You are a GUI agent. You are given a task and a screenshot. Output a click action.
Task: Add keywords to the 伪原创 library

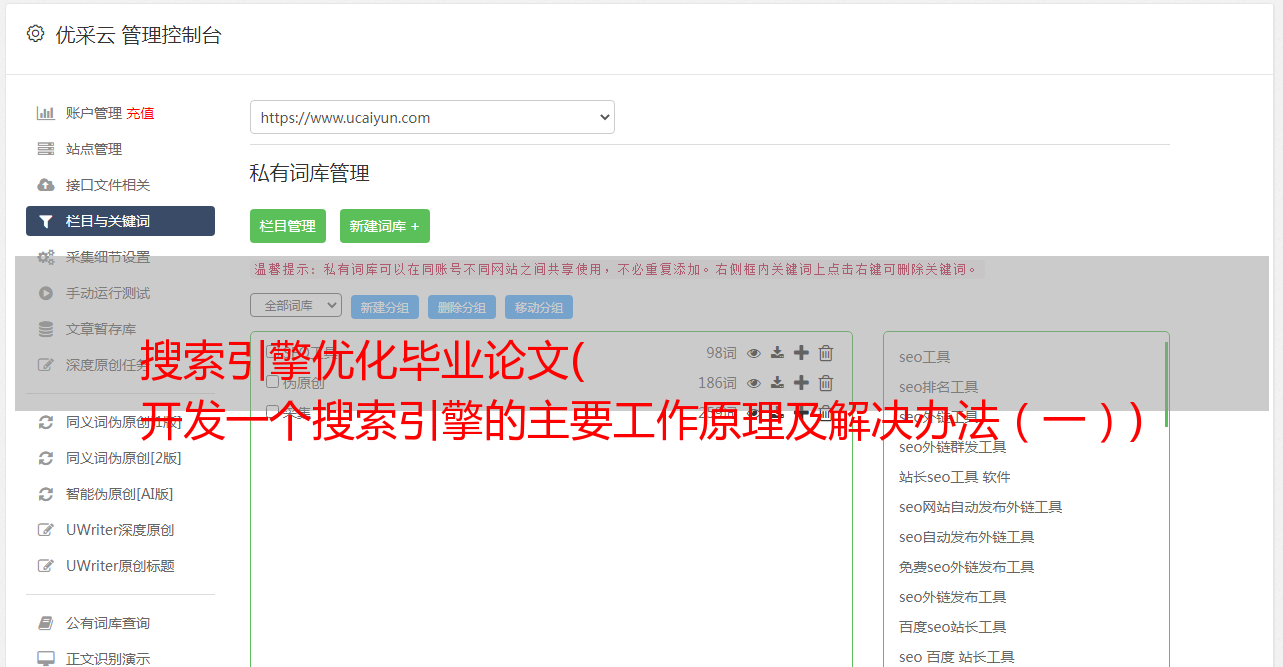click(801, 383)
